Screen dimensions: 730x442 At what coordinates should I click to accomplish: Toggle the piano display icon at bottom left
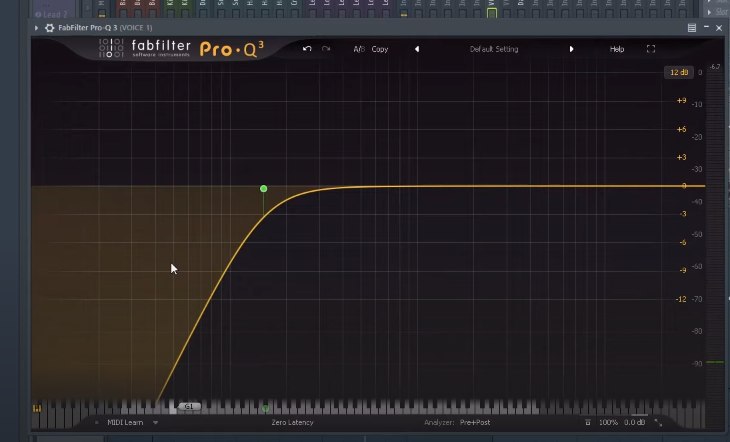click(37, 408)
